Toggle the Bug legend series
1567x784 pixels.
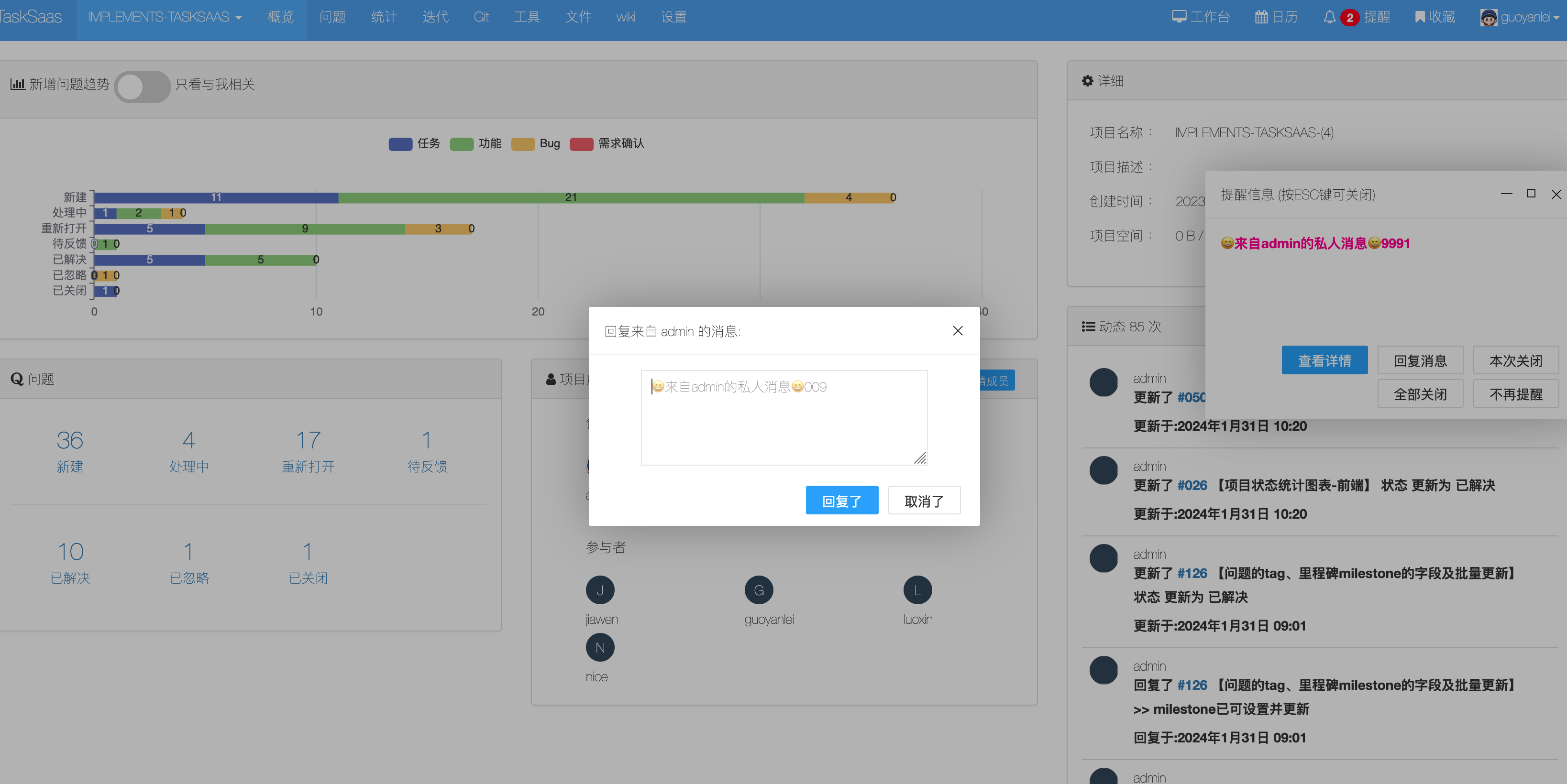tap(523, 144)
